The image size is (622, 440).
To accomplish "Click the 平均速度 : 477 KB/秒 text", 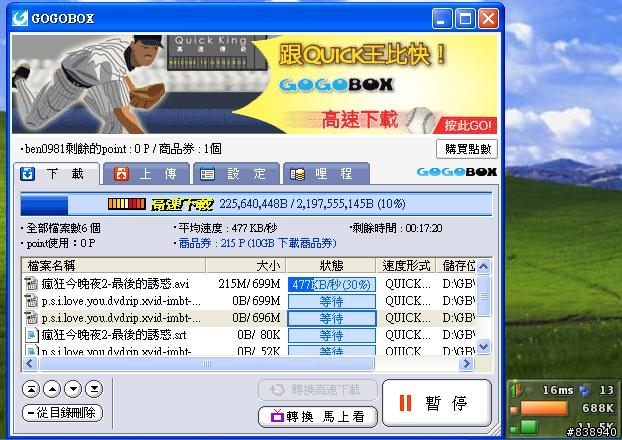I will point(227,228).
